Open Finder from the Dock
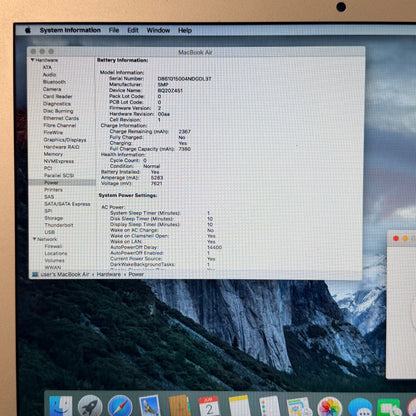Viewport: 416px width, 416px height. (x=60, y=406)
